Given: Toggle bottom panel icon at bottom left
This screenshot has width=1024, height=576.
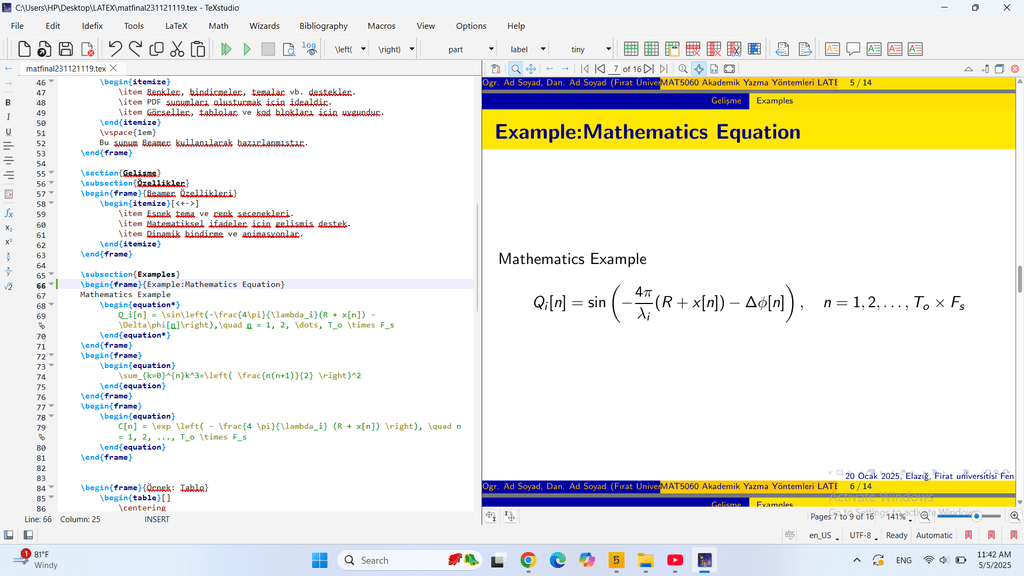Looking at the screenshot, I should click(28, 535).
